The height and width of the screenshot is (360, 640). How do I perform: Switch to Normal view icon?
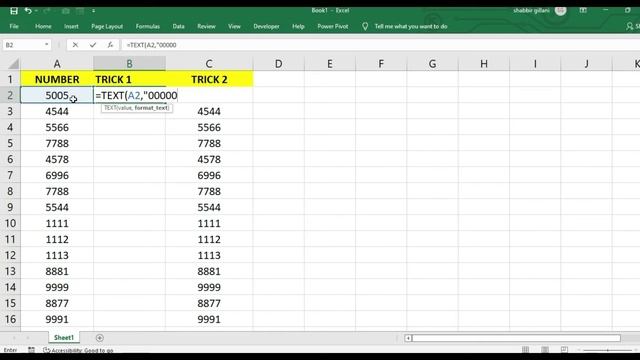click(x=525, y=350)
